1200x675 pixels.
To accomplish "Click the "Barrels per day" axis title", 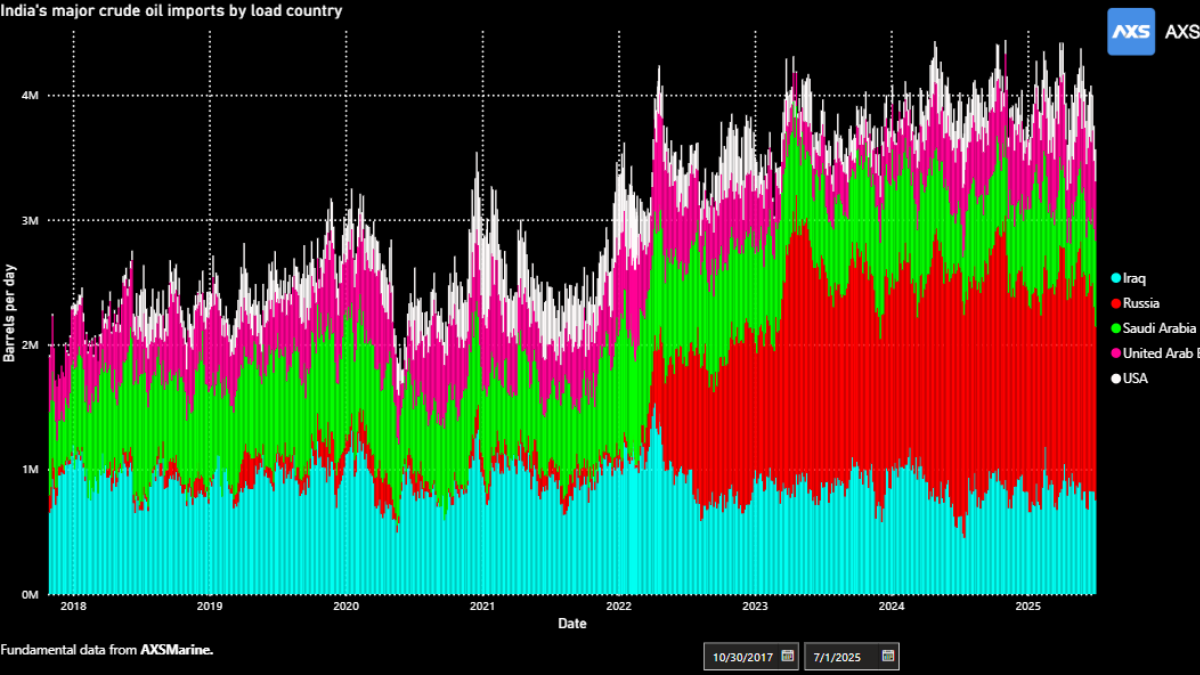I will pyautogui.click(x=8, y=318).
